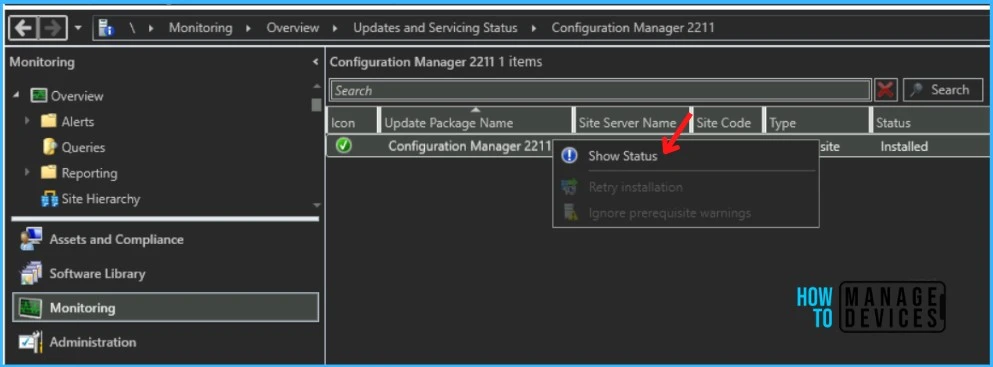Focus the Search input field

tap(600, 90)
